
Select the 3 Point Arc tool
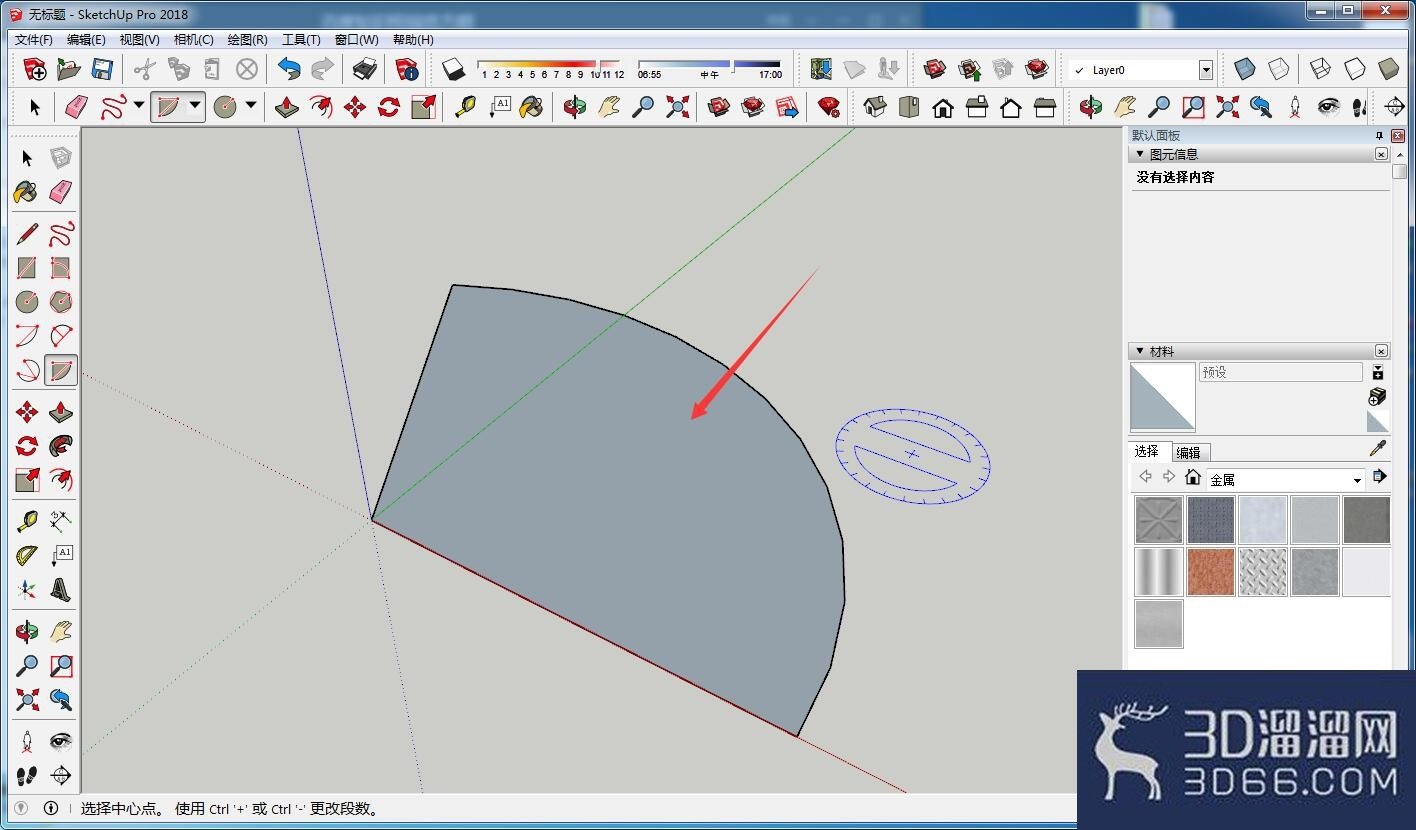[x=27, y=371]
